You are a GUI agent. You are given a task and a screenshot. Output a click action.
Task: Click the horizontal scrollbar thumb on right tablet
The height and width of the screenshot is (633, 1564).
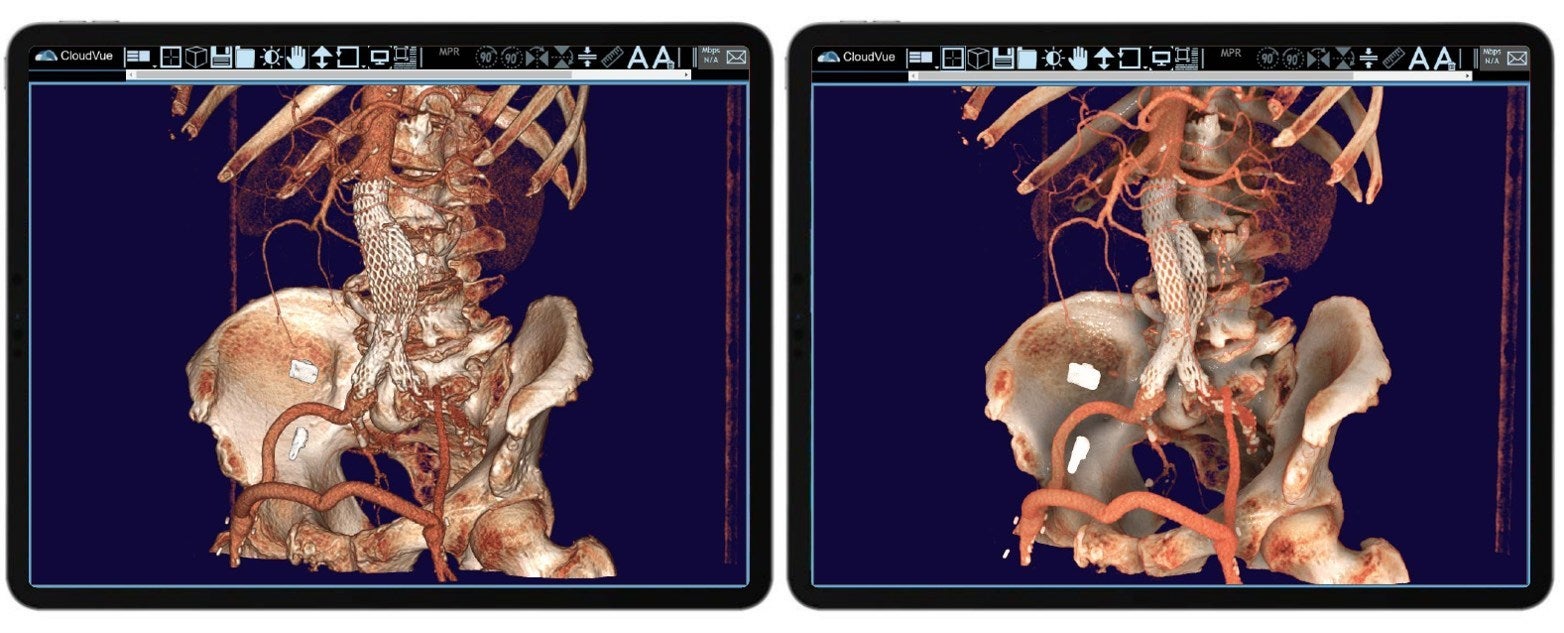coord(1136,75)
